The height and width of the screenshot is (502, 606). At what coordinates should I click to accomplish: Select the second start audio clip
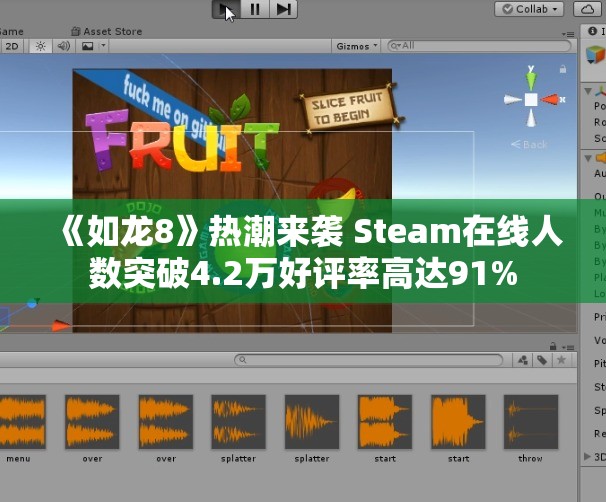tap(458, 429)
